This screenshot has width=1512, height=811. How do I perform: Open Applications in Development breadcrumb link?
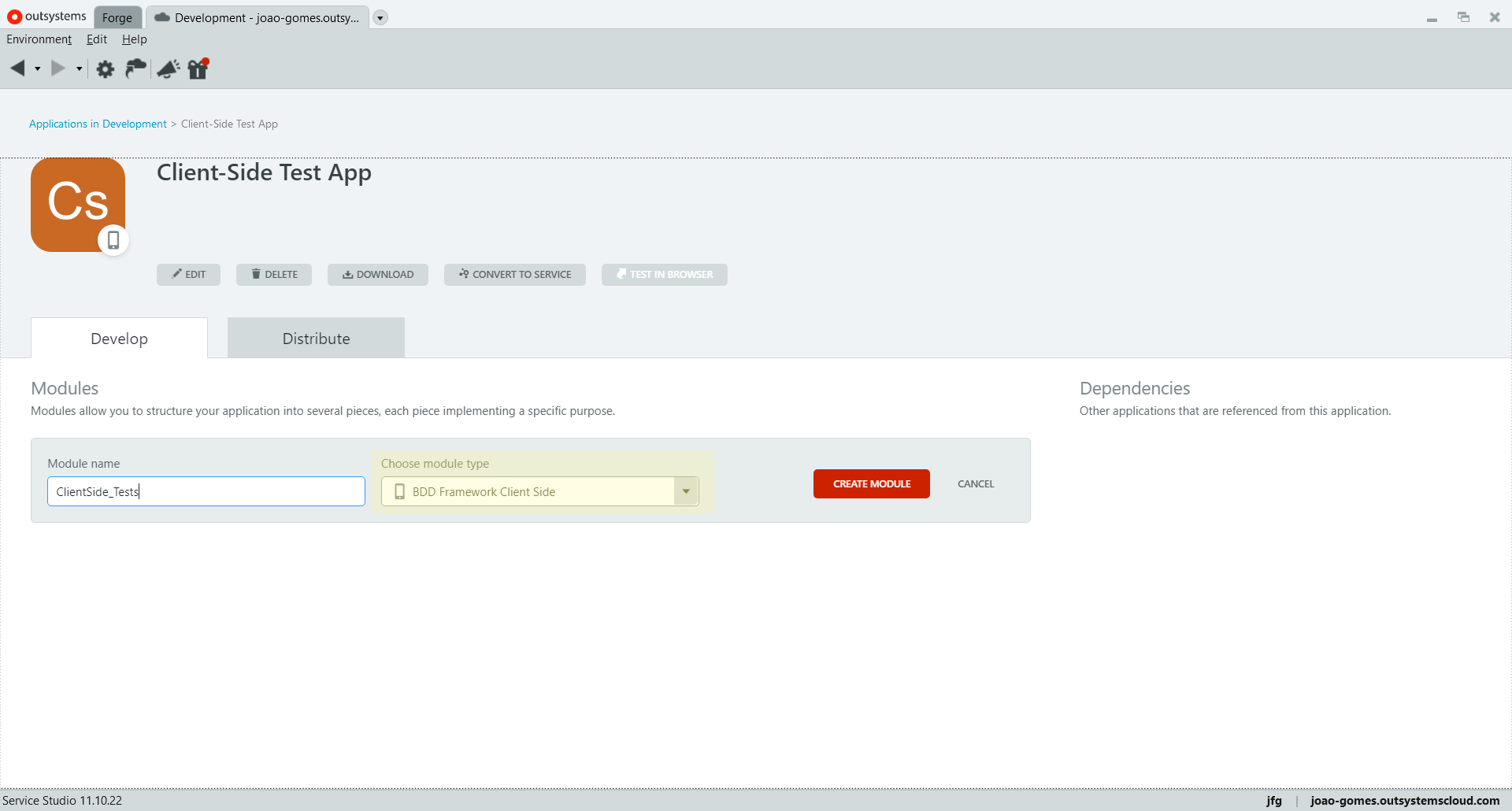(x=97, y=124)
